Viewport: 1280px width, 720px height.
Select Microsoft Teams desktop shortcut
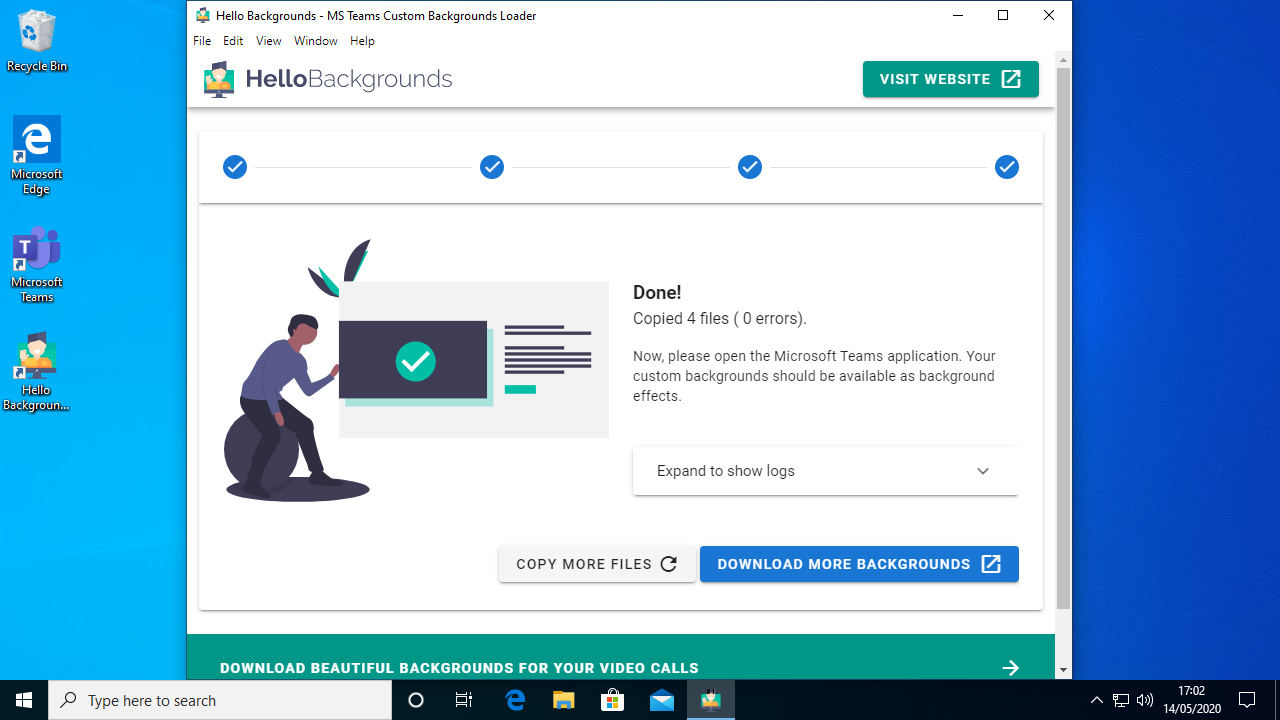[37, 264]
